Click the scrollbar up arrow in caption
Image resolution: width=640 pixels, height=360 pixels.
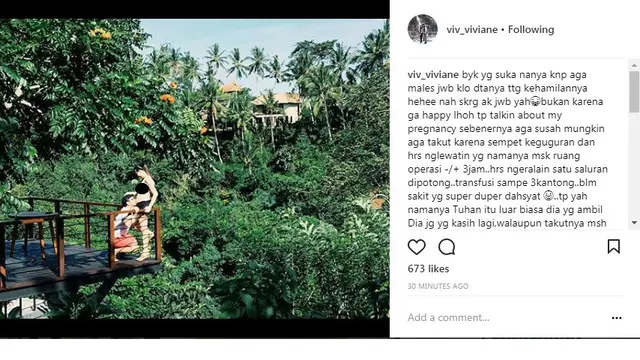[x=634, y=65]
